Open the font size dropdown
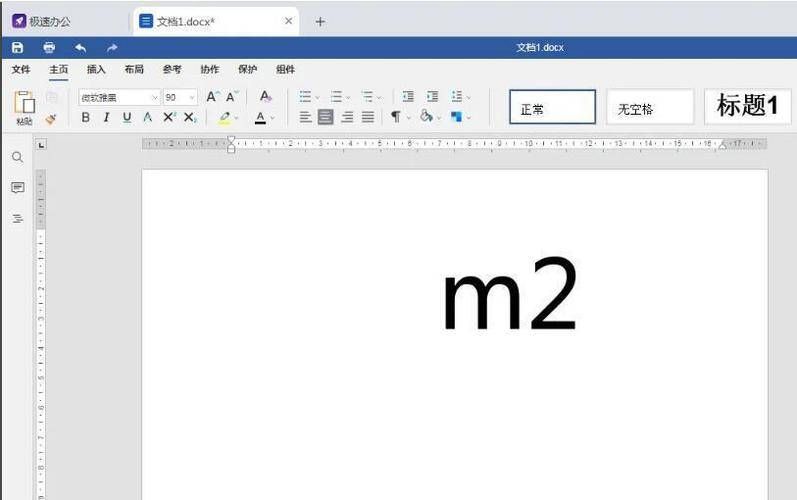This screenshot has width=797, height=500. (x=192, y=98)
